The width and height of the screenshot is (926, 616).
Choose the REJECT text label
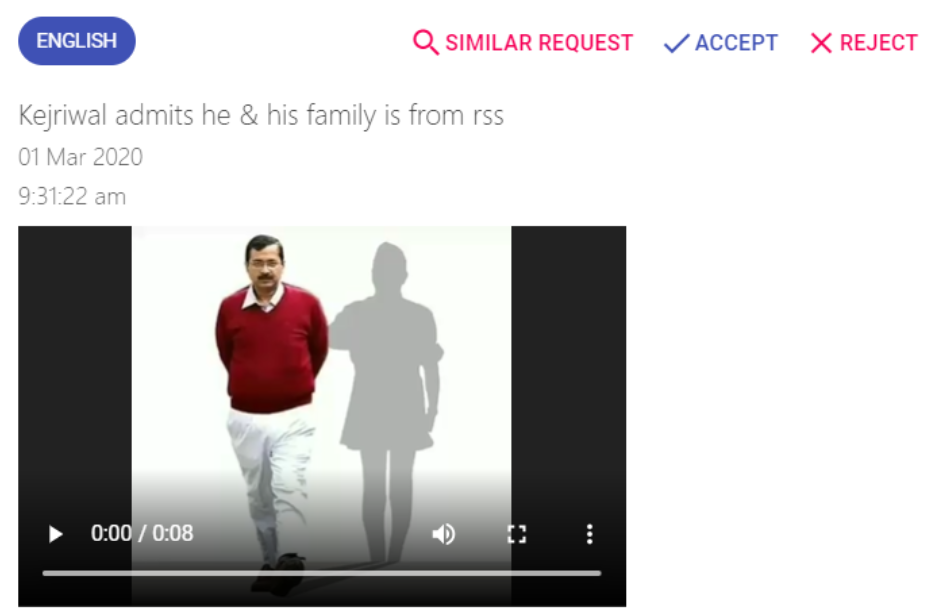(x=878, y=43)
